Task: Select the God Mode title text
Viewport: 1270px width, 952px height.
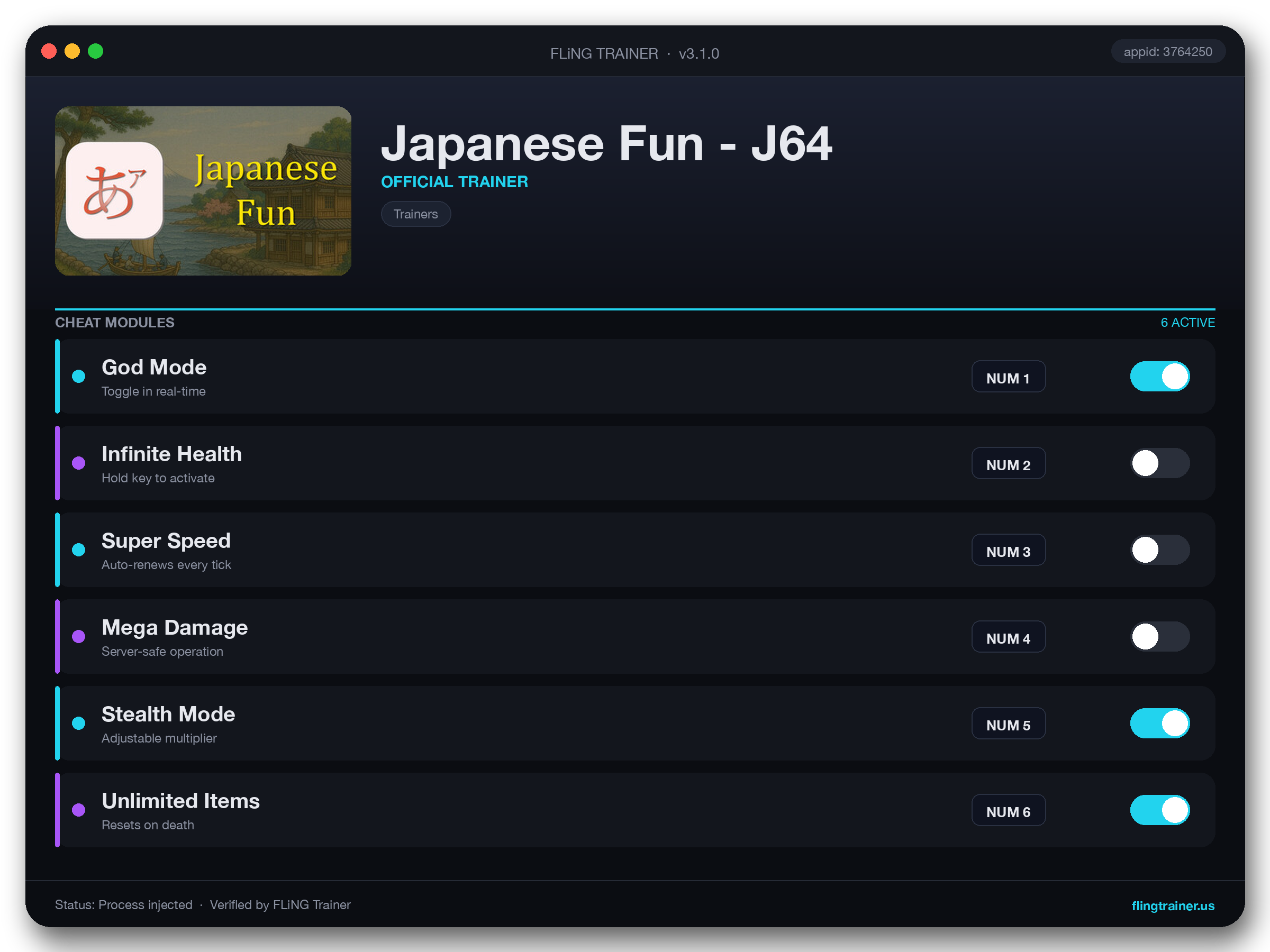Action: coord(154,367)
